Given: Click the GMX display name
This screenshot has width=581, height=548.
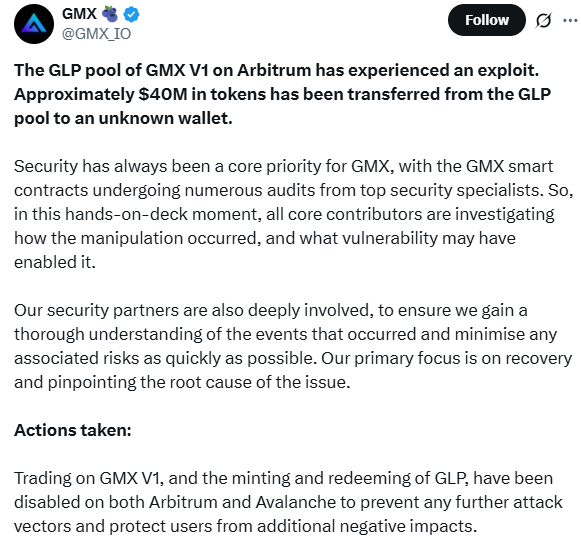Looking at the screenshot, I should tap(79, 14).
